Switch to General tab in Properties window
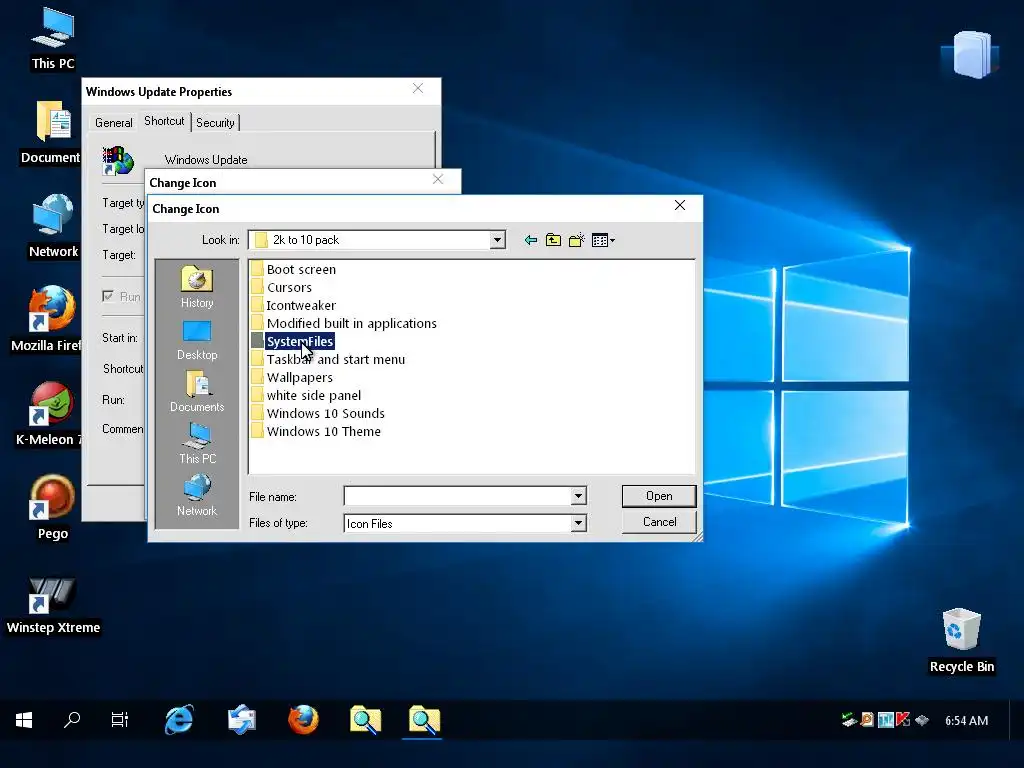 pyautogui.click(x=114, y=123)
